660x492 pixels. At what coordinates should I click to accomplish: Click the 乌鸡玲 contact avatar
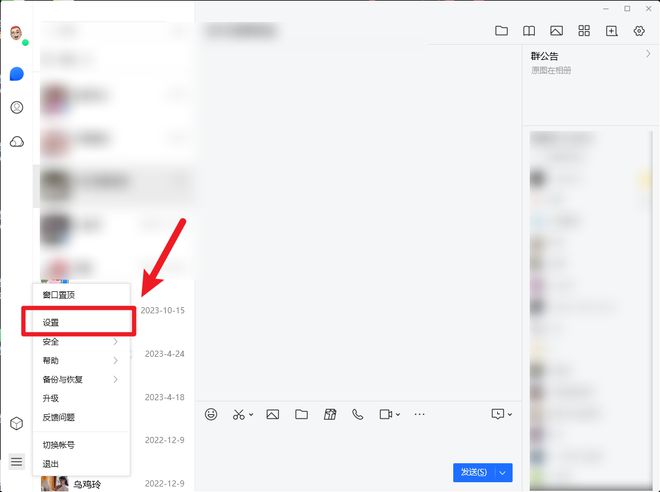pos(54,484)
